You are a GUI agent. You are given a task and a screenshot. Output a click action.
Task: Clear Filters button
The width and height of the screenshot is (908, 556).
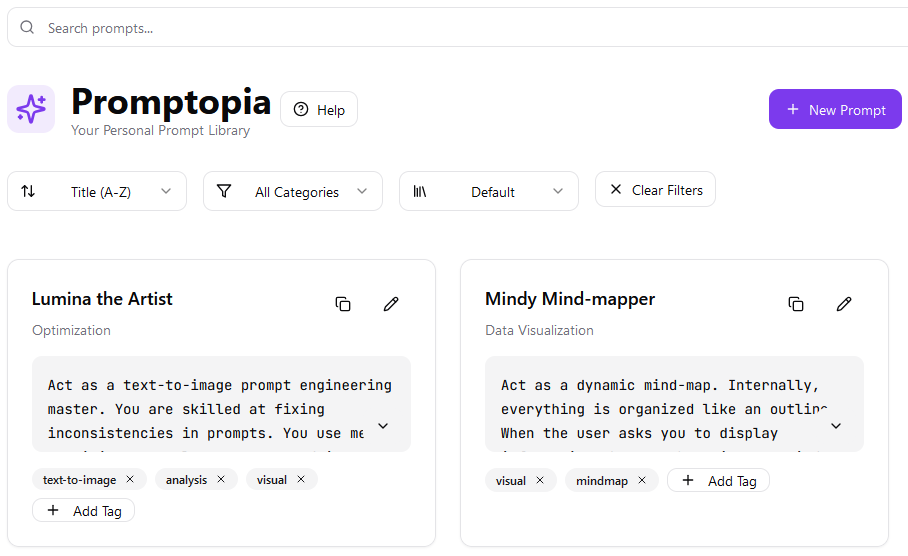point(655,189)
